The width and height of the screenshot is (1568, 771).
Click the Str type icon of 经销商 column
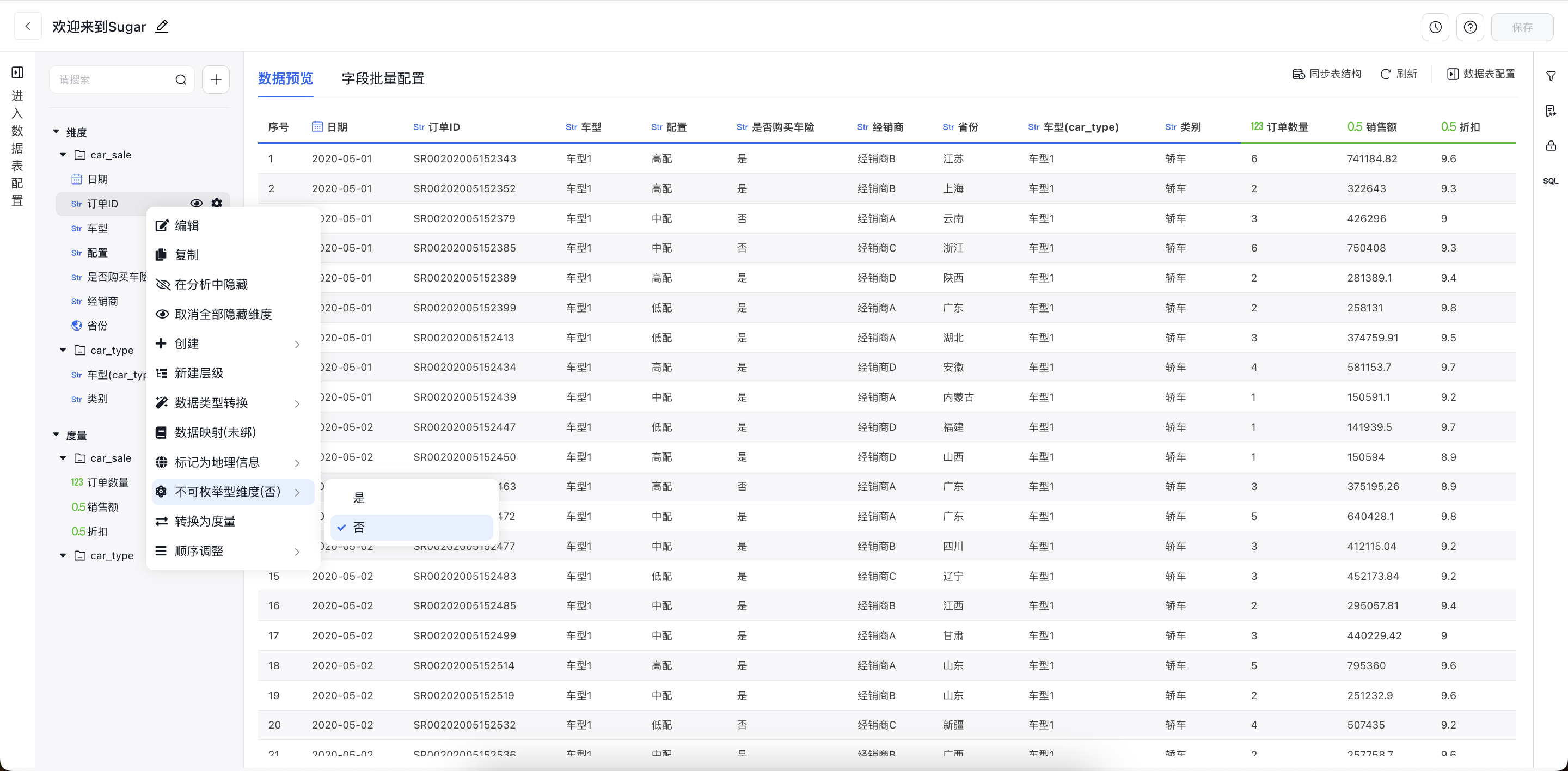click(862, 126)
